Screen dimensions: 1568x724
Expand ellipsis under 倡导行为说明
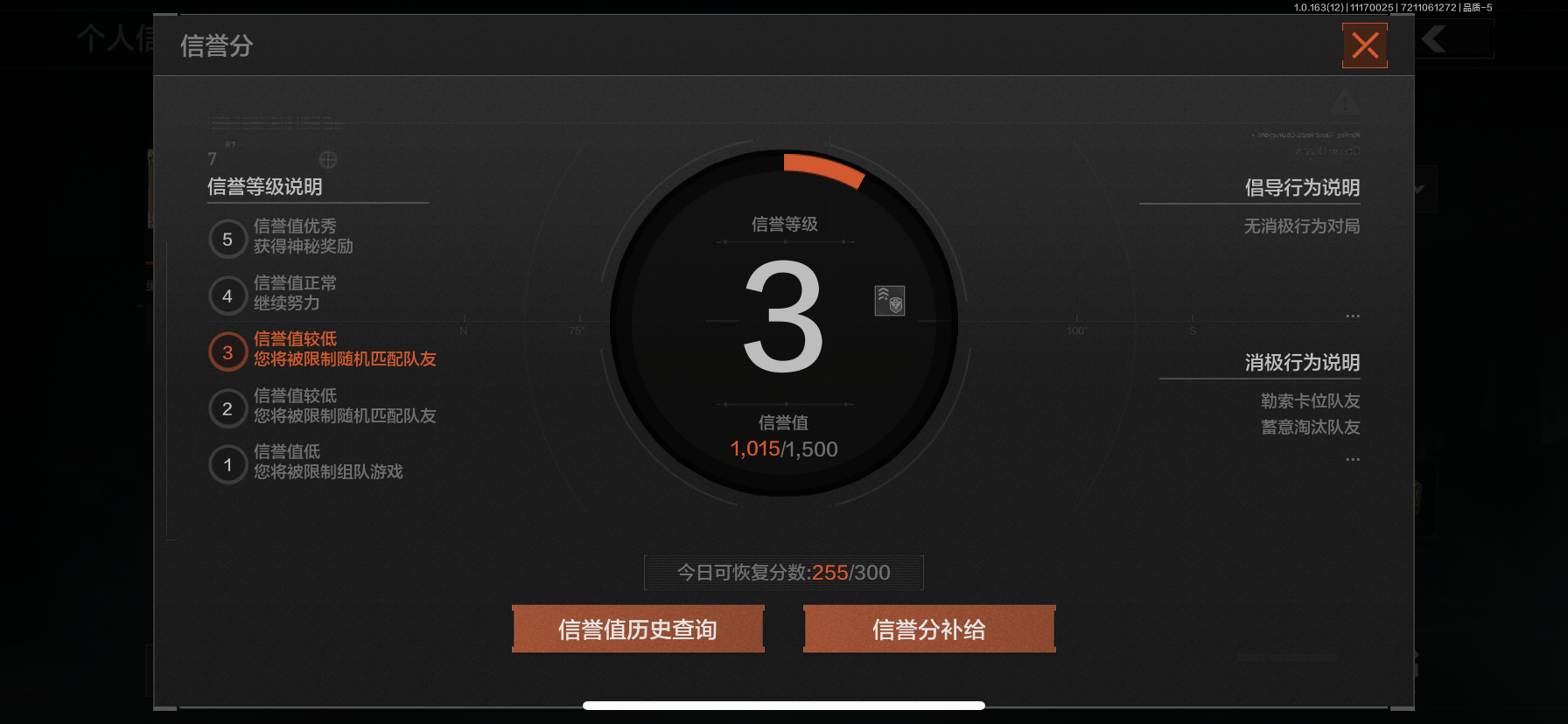[x=1353, y=316]
